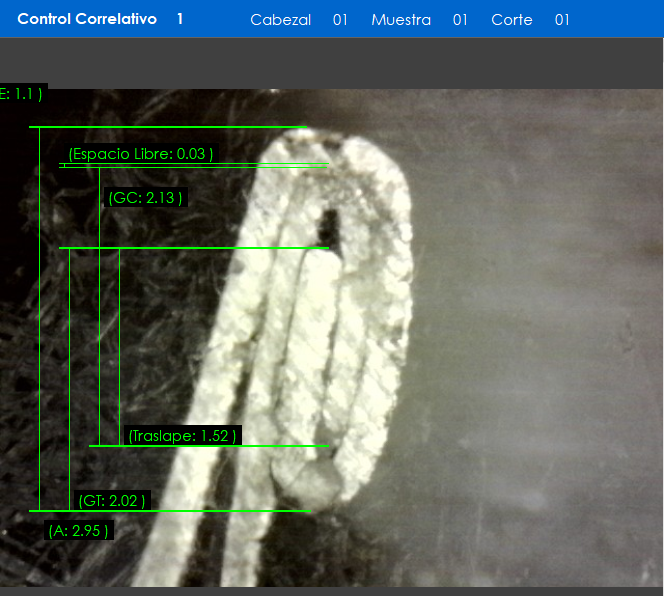
Task: Select the Control Correlativo value 1
Action: tap(180, 19)
